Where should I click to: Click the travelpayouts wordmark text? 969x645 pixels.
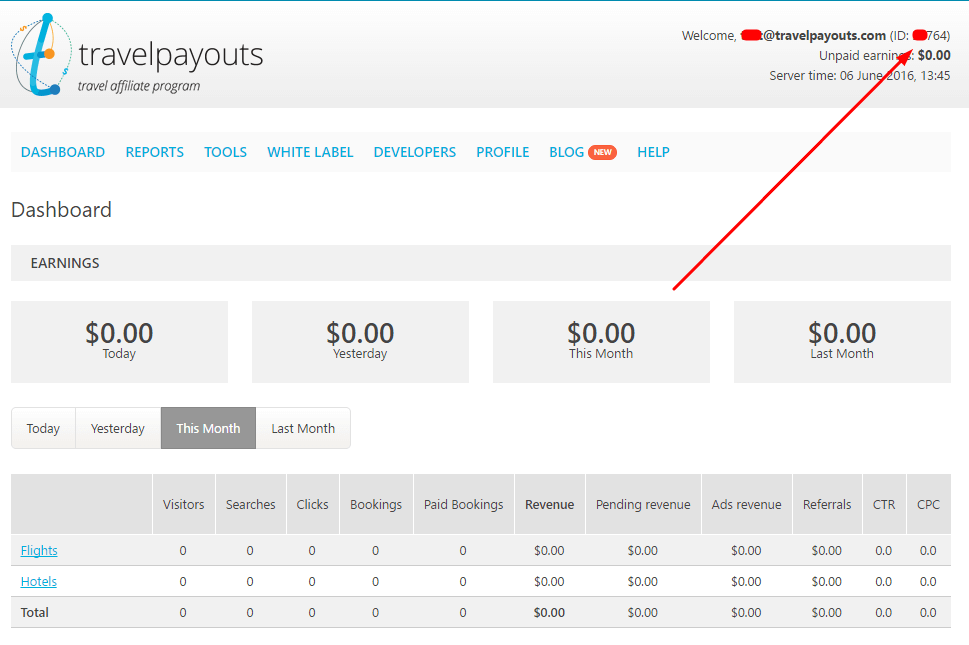pos(171,56)
